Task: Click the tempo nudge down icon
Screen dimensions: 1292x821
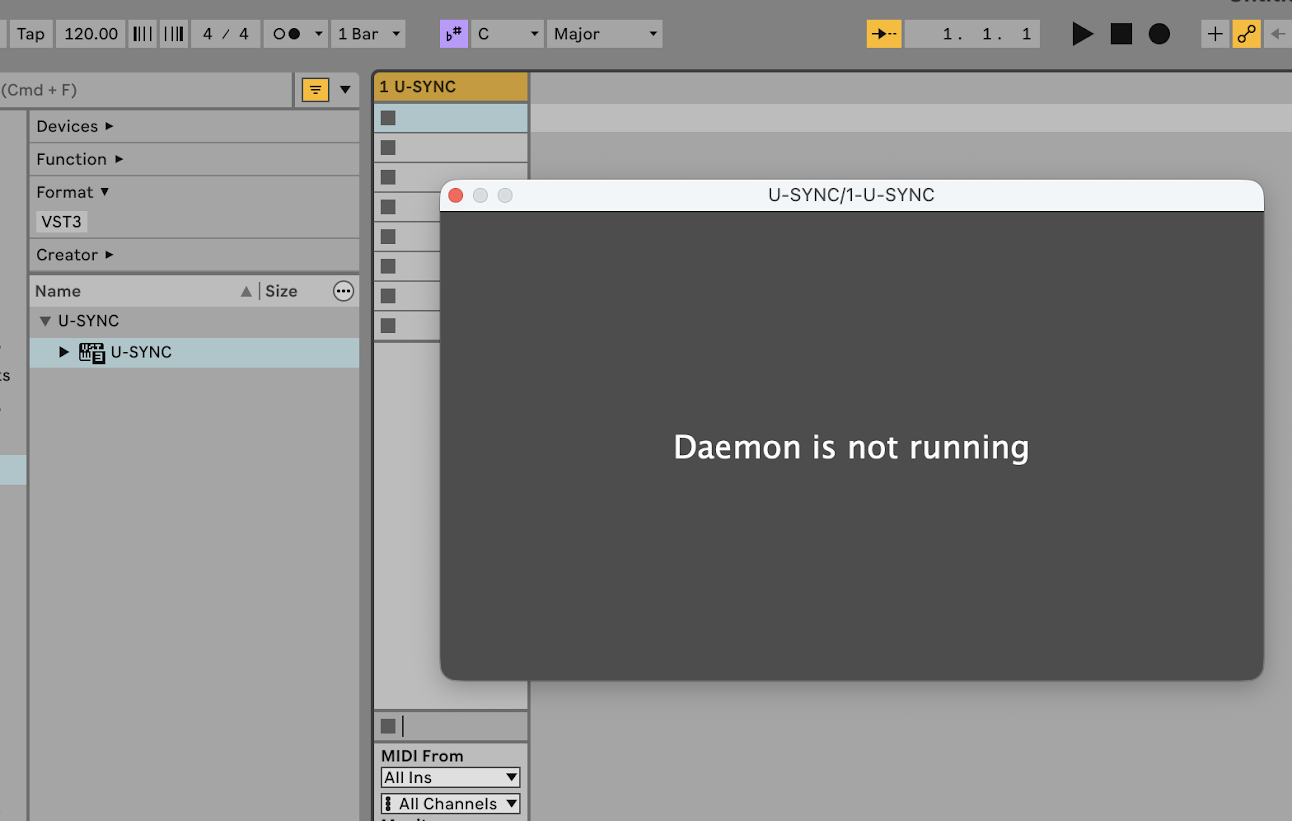Action: [143, 34]
